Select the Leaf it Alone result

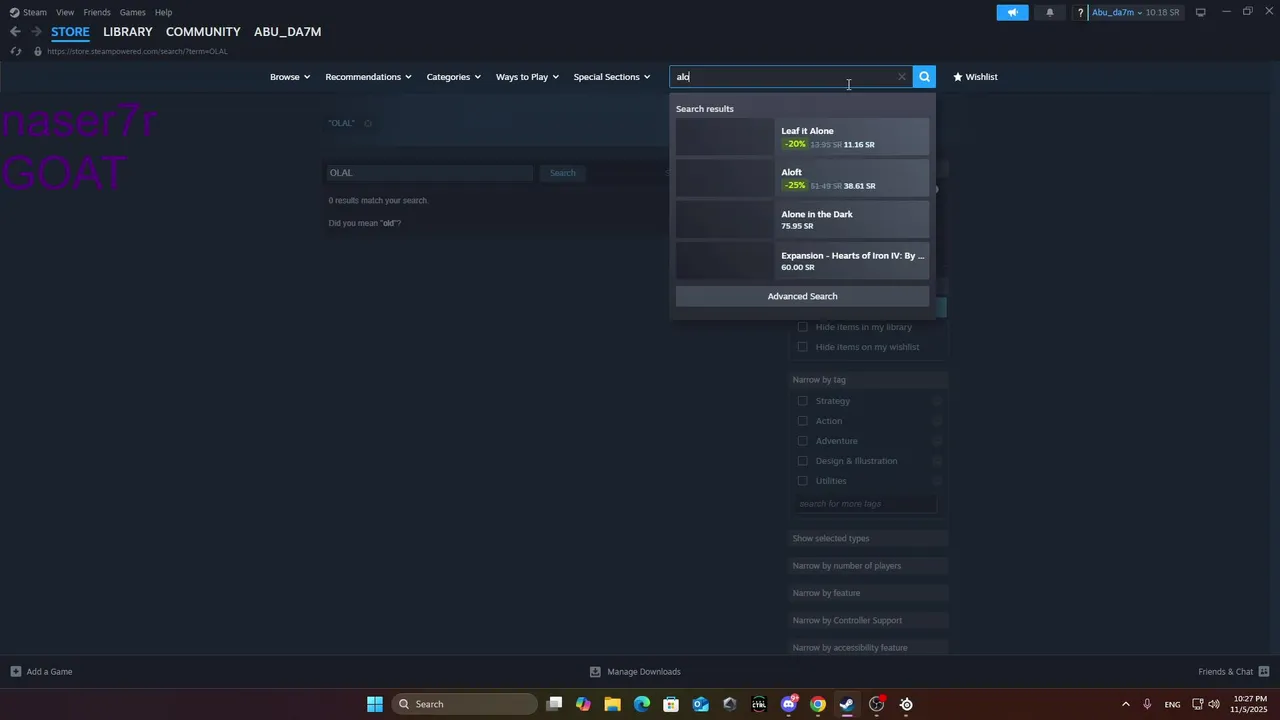pos(802,137)
